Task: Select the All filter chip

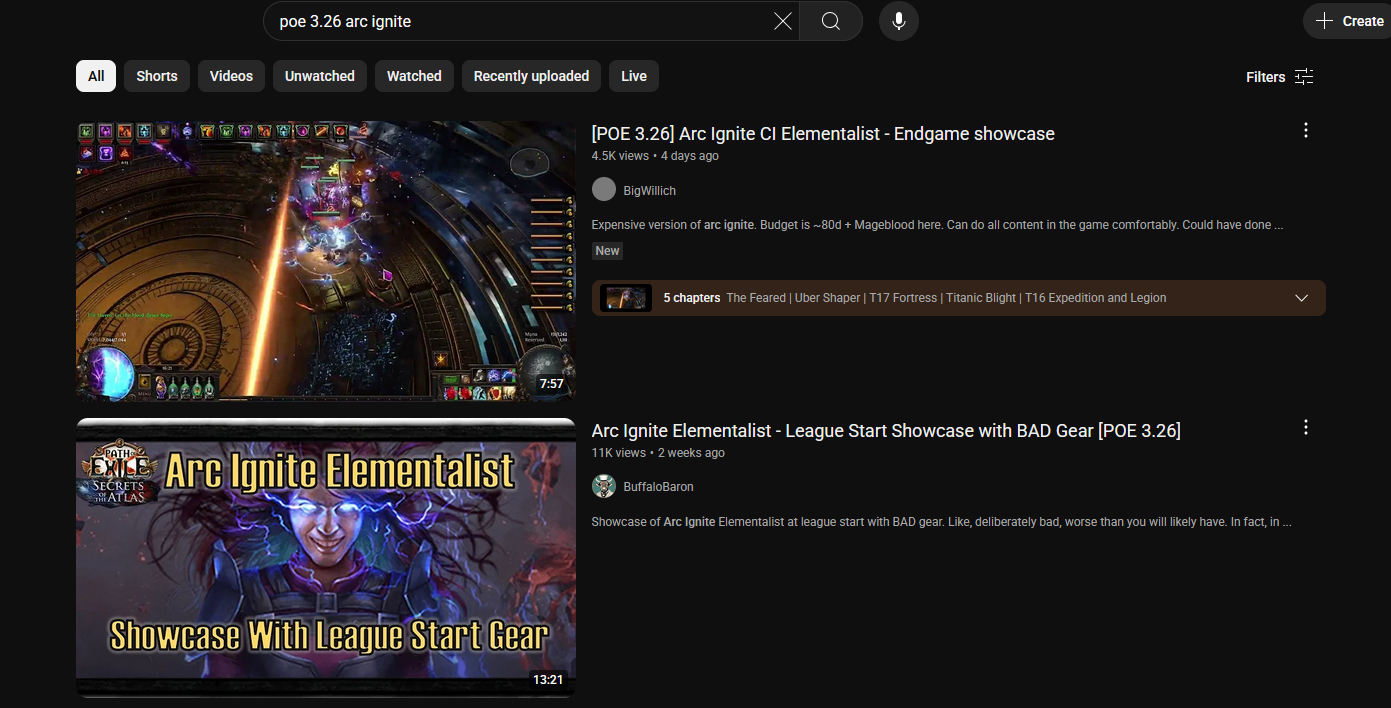Action: click(x=96, y=76)
